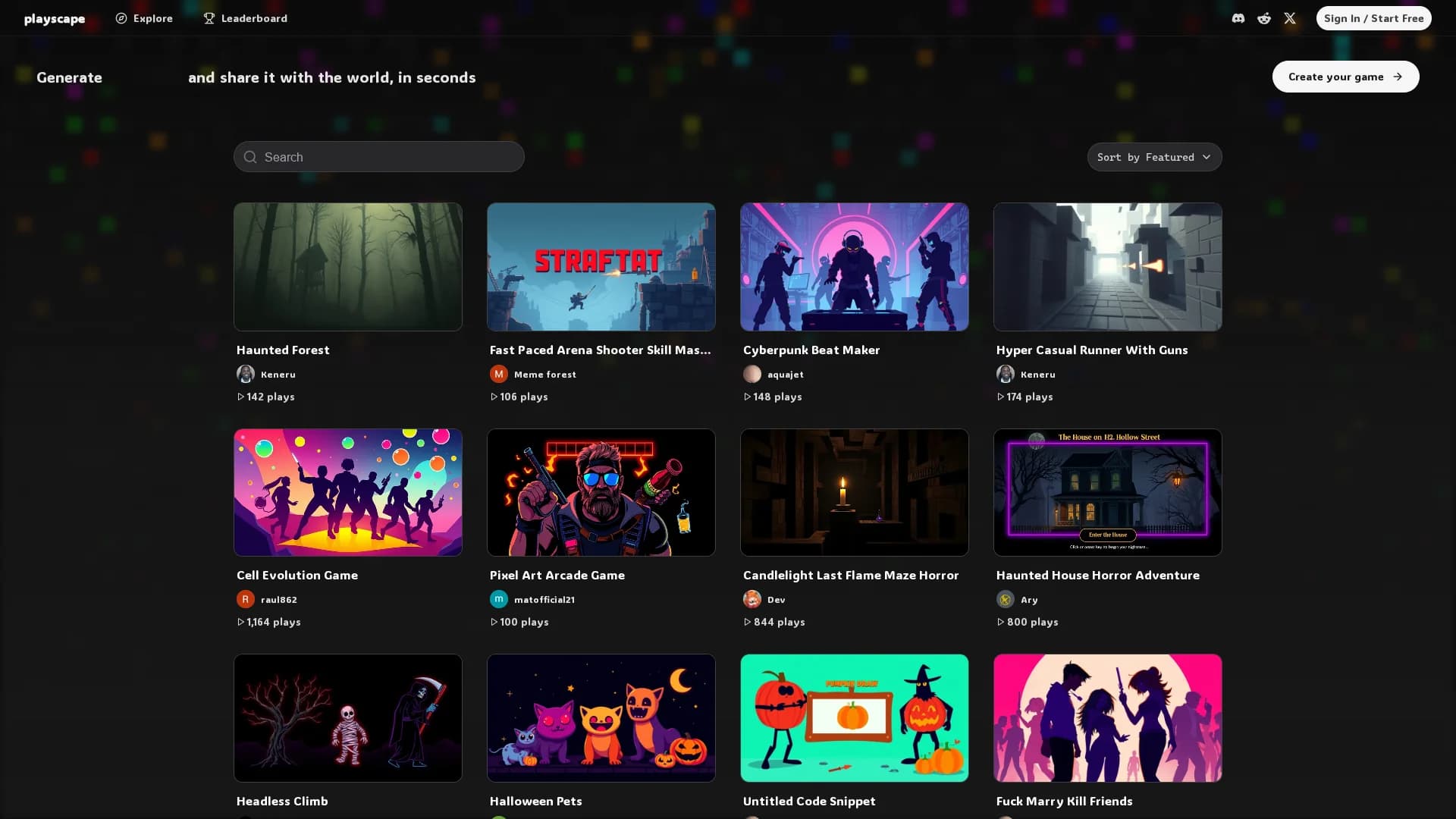Open Headless Climb thumbnail
Screen dimensions: 1456x819
click(x=348, y=718)
